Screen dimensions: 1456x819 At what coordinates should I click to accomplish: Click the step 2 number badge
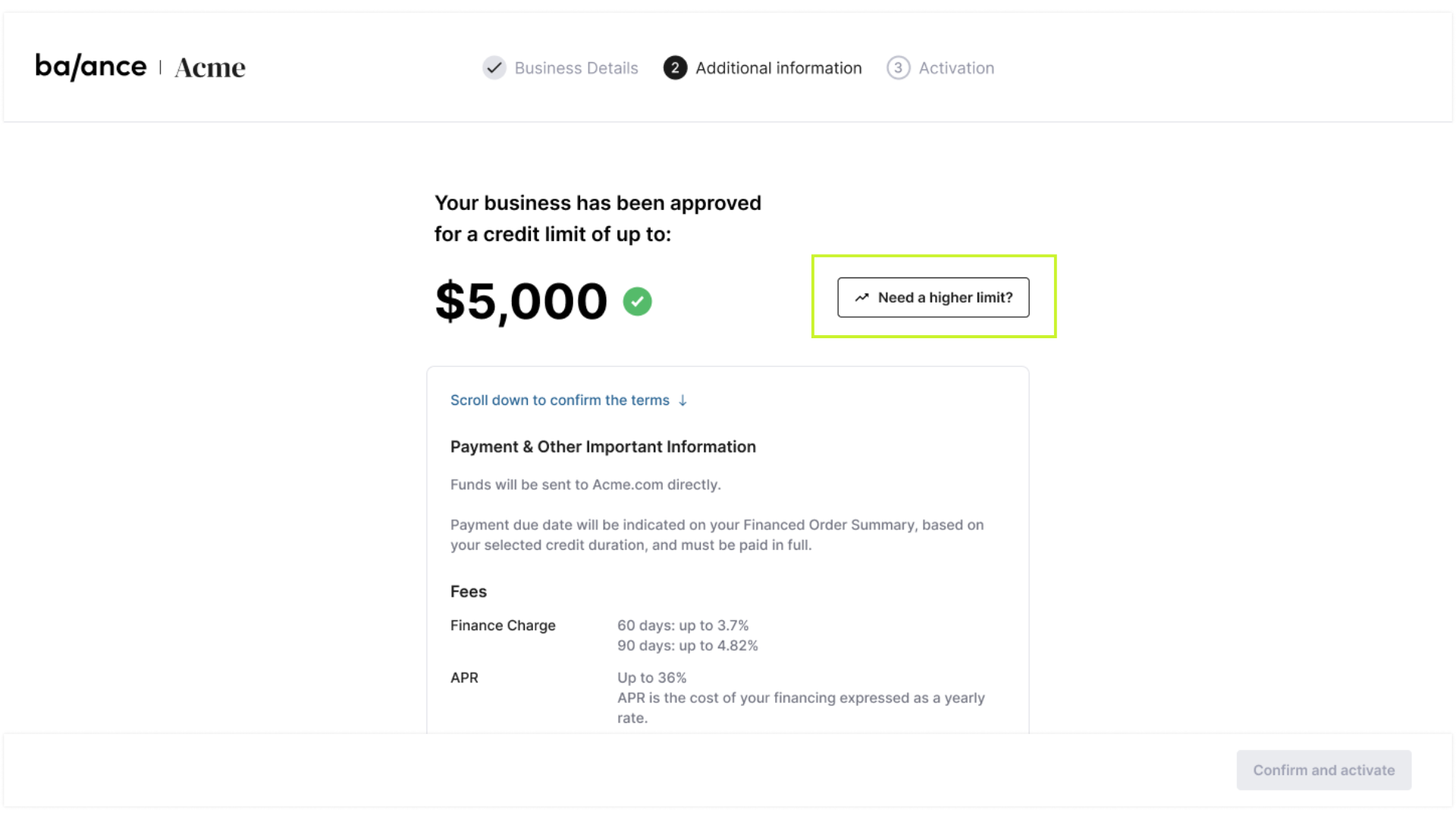675,67
